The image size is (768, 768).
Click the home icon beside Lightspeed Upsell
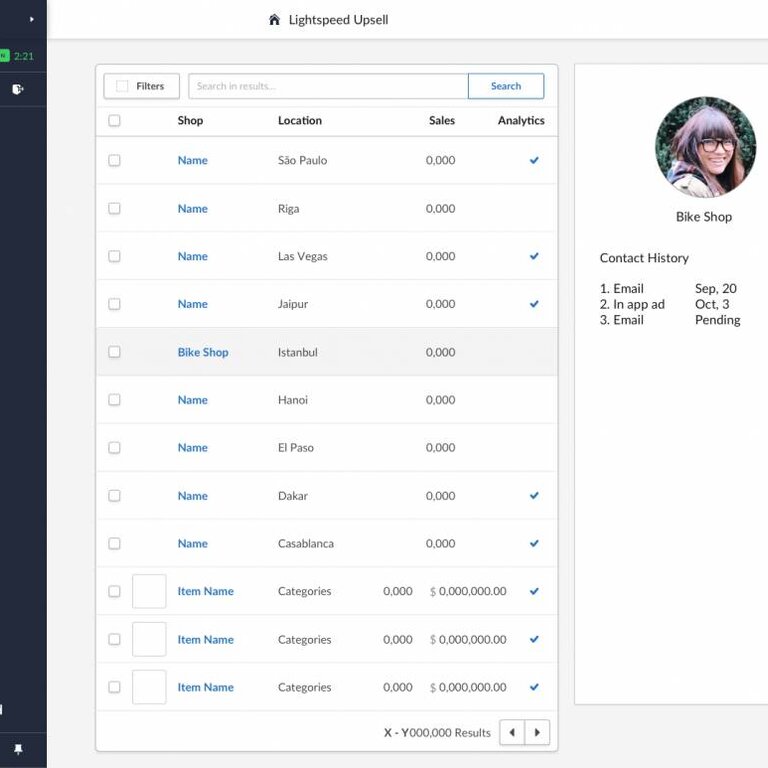click(x=274, y=20)
